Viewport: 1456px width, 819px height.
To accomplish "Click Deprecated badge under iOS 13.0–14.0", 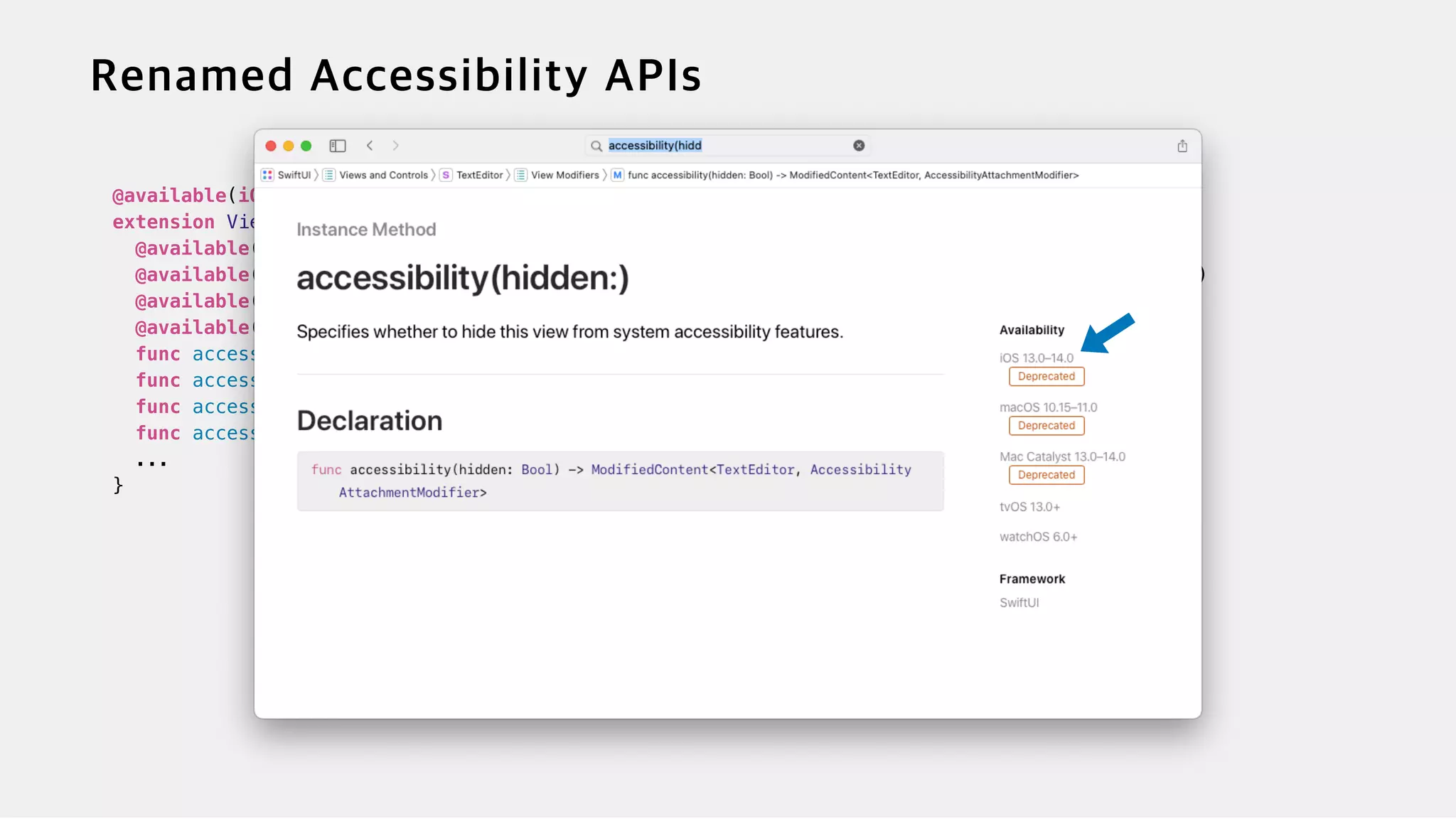I will (1046, 377).
